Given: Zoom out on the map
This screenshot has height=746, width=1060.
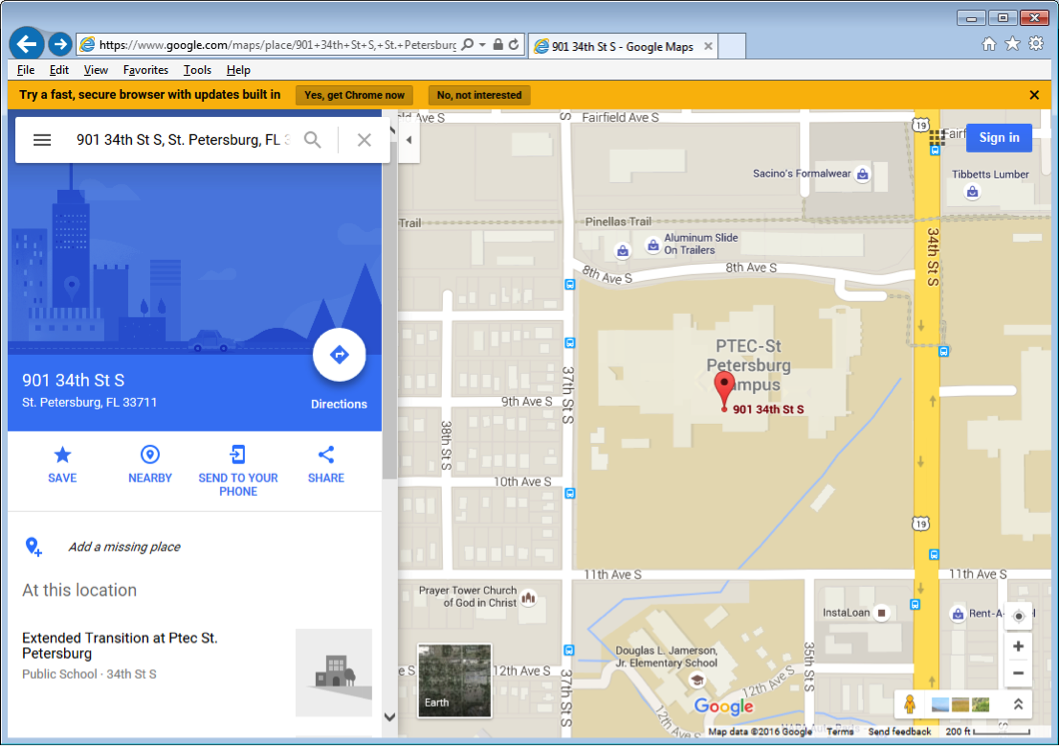Looking at the screenshot, I should pyautogui.click(x=1018, y=673).
